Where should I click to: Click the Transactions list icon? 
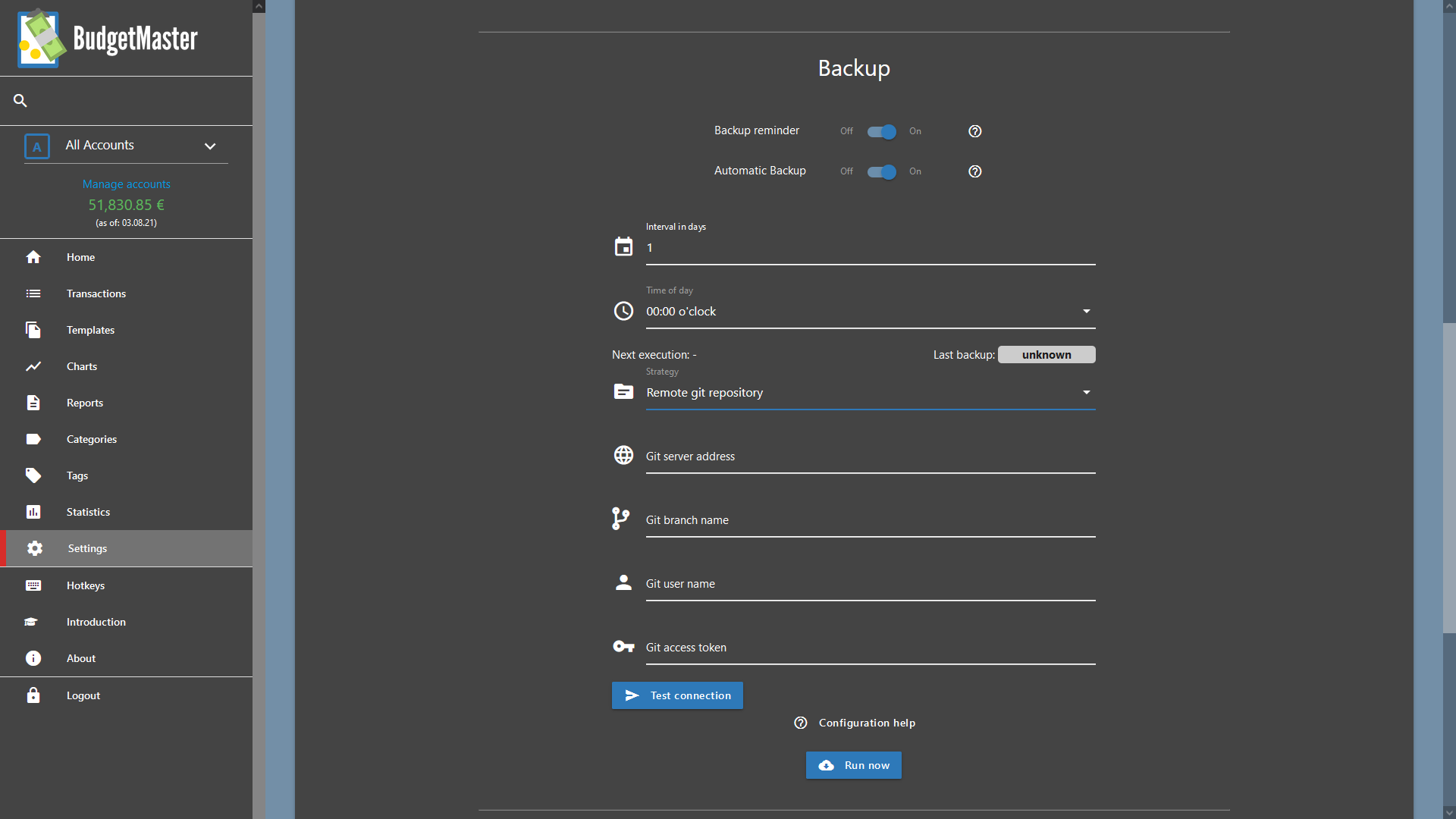33,293
